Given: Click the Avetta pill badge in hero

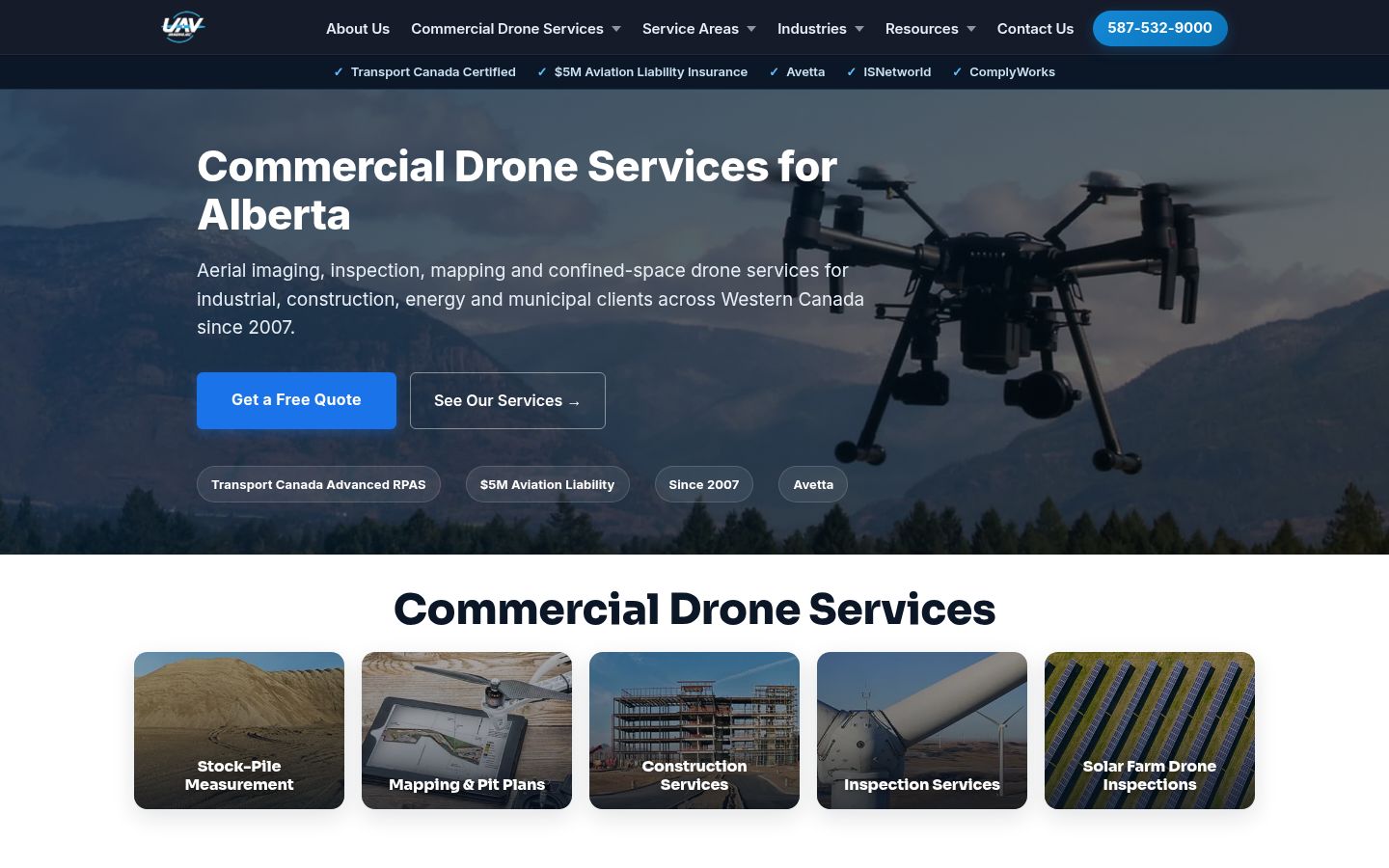Looking at the screenshot, I should pos(813,484).
